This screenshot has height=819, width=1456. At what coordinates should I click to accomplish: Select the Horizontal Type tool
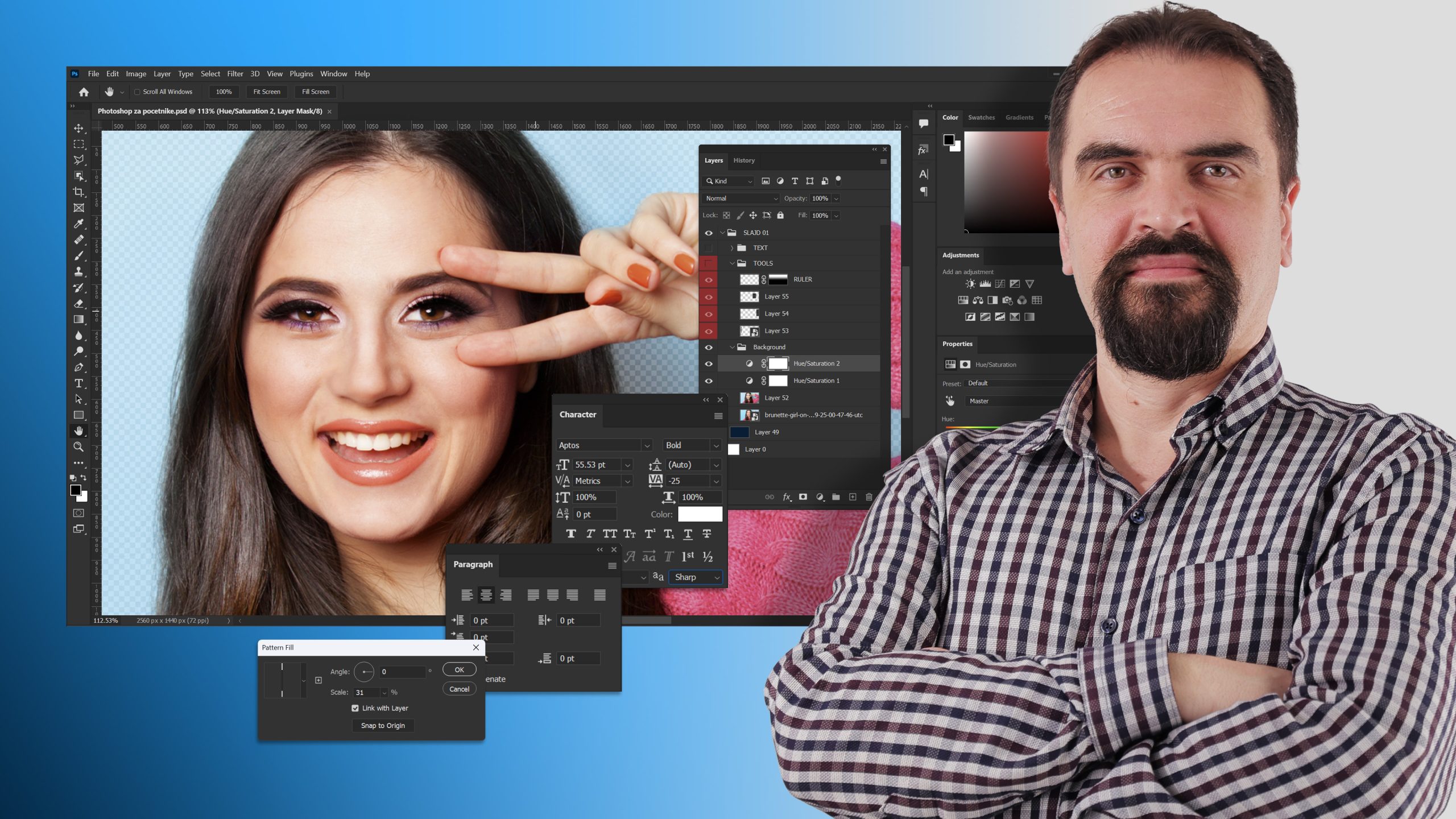coord(78,383)
